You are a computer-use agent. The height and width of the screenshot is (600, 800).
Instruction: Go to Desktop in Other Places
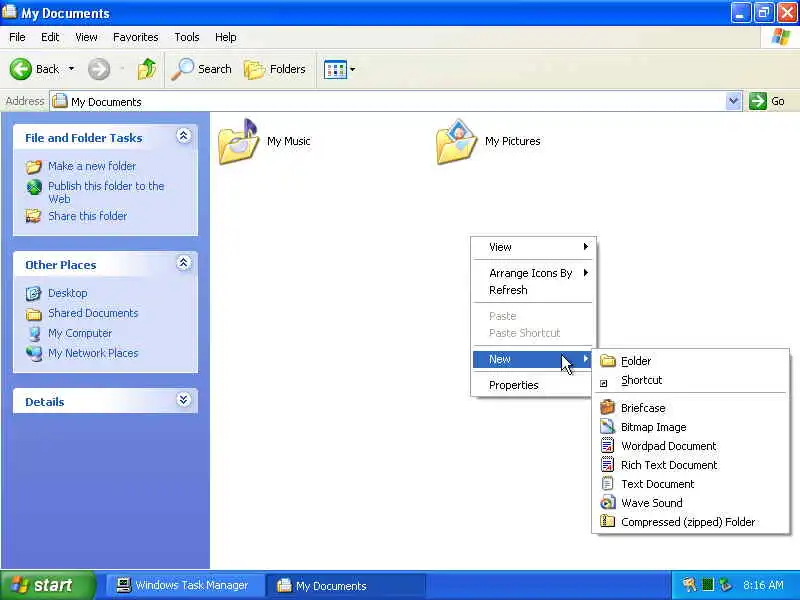tap(67, 293)
